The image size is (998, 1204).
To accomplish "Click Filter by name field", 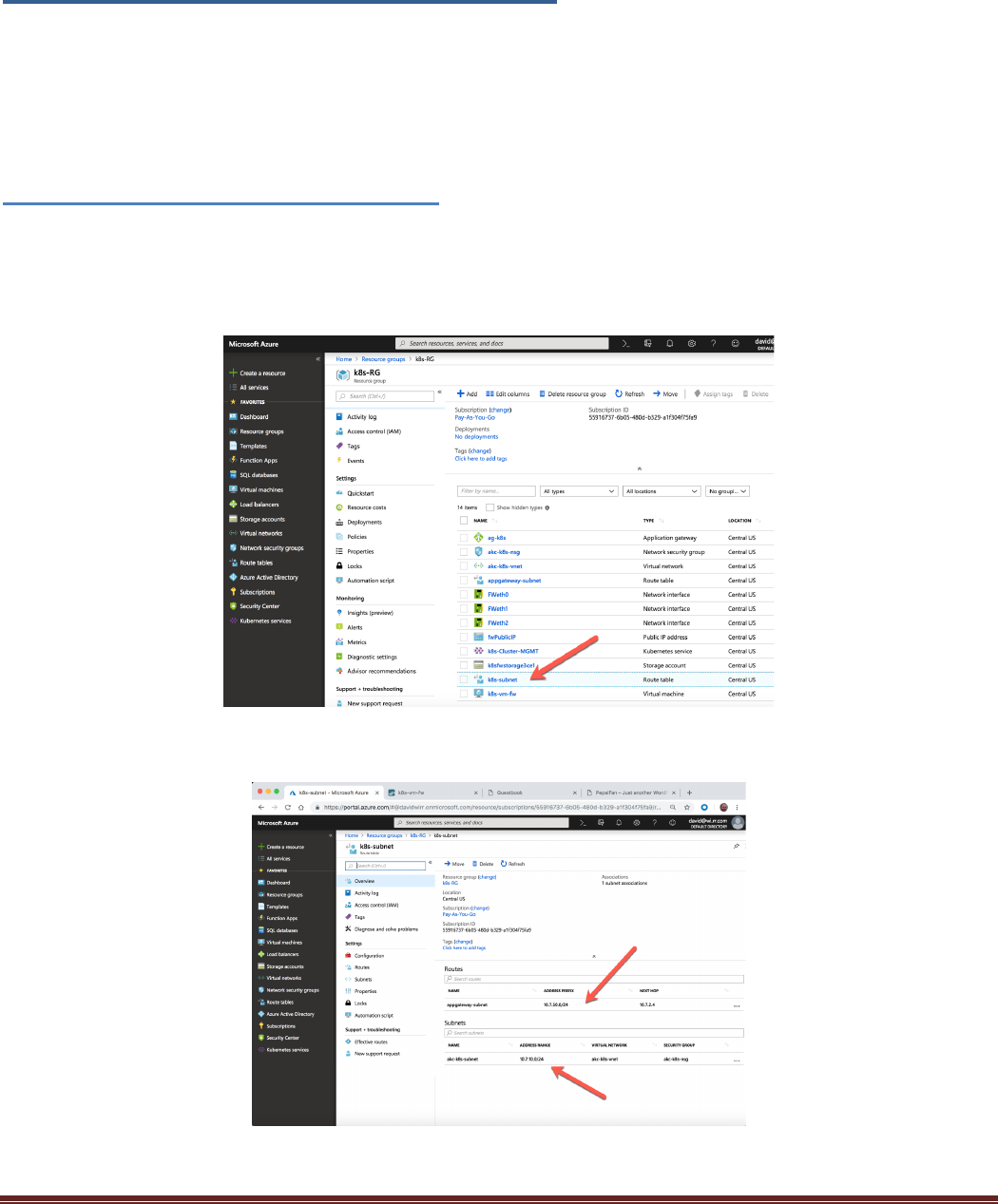I will [496, 491].
